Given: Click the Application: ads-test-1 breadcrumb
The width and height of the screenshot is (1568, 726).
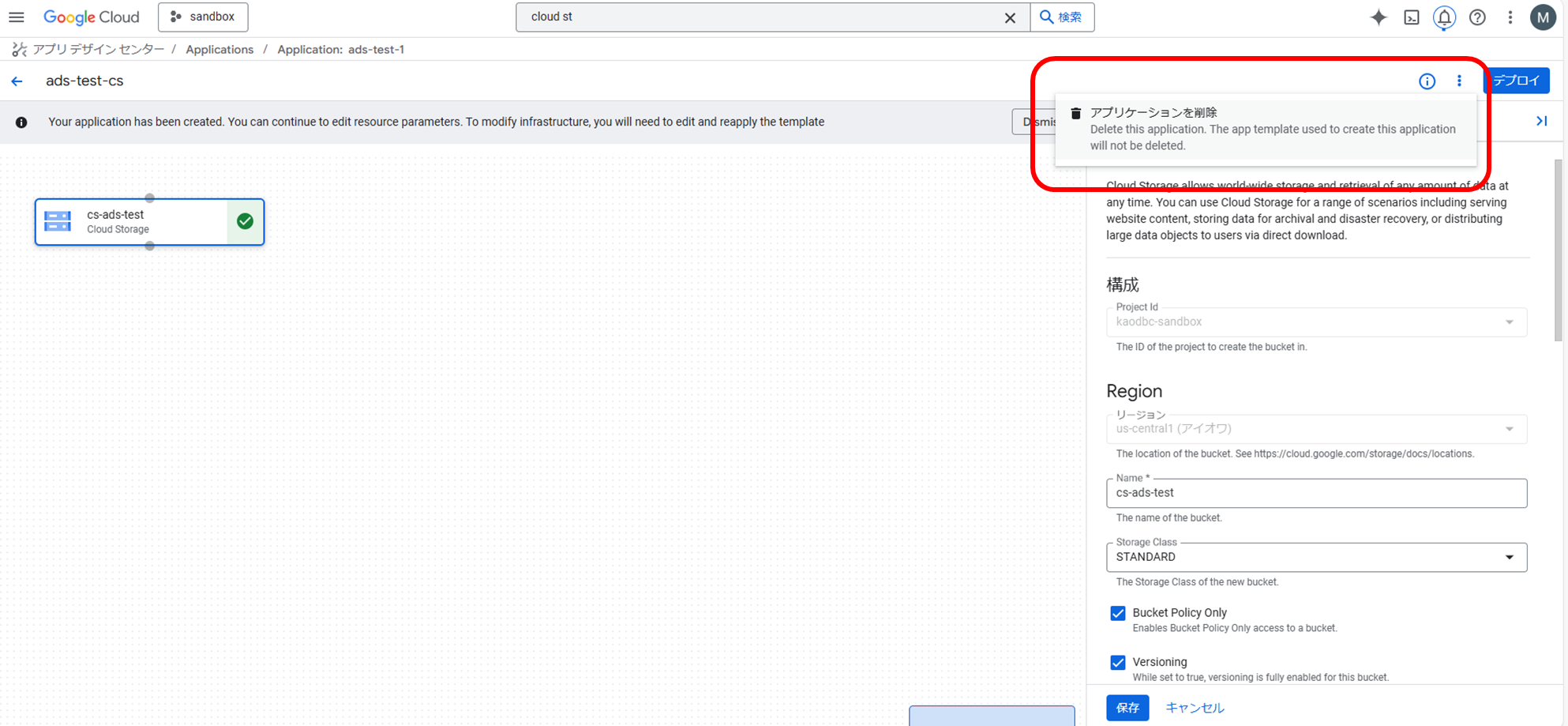Looking at the screenshot, I should 340,50.
